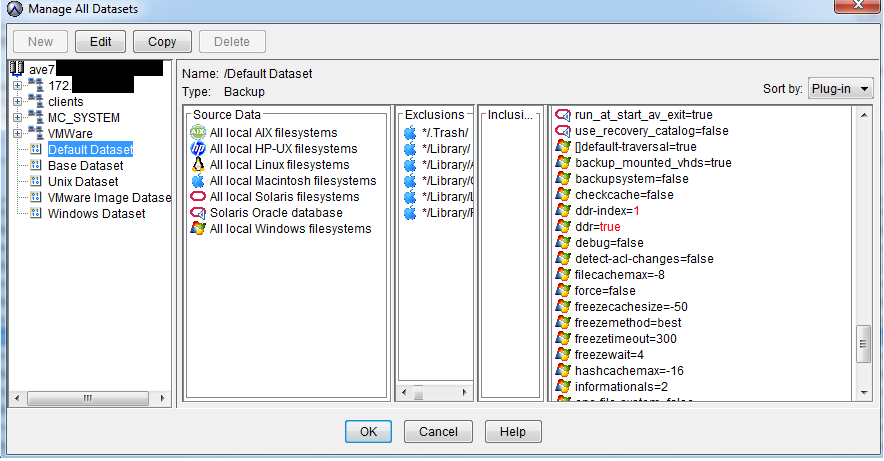Click the domain icon beside clients
Viewport: 884px width, 461px height.
click(36, 101)
